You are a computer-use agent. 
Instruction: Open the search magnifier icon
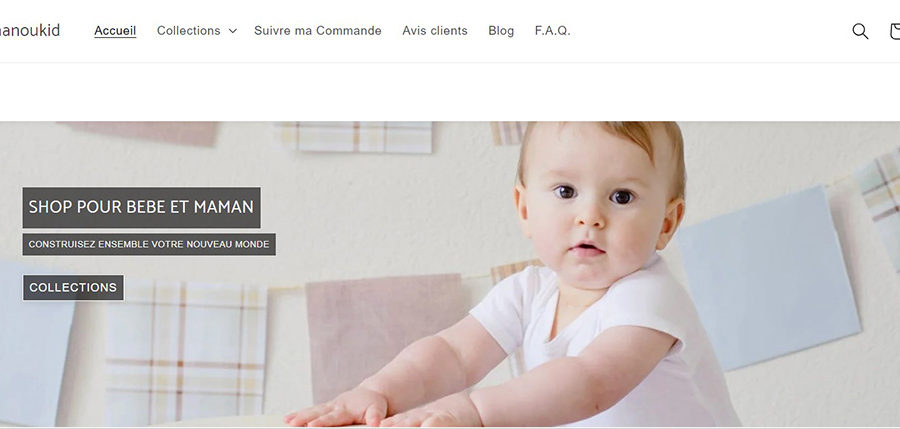coord(860,31)
